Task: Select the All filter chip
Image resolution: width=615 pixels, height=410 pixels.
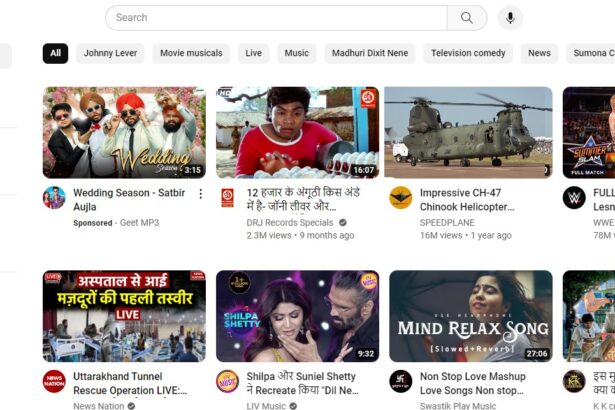Action: pos(55,53)
